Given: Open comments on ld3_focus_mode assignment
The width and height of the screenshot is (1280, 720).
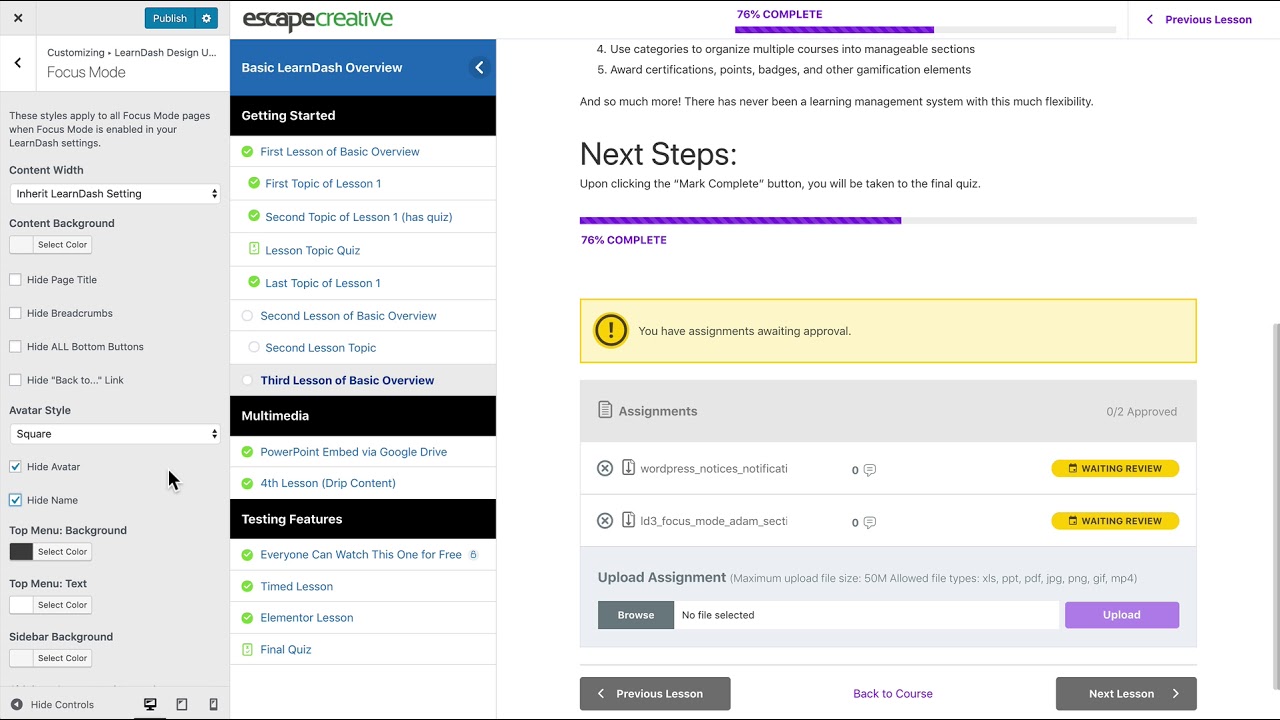Looking at the screenshot, I should [863, 522].
